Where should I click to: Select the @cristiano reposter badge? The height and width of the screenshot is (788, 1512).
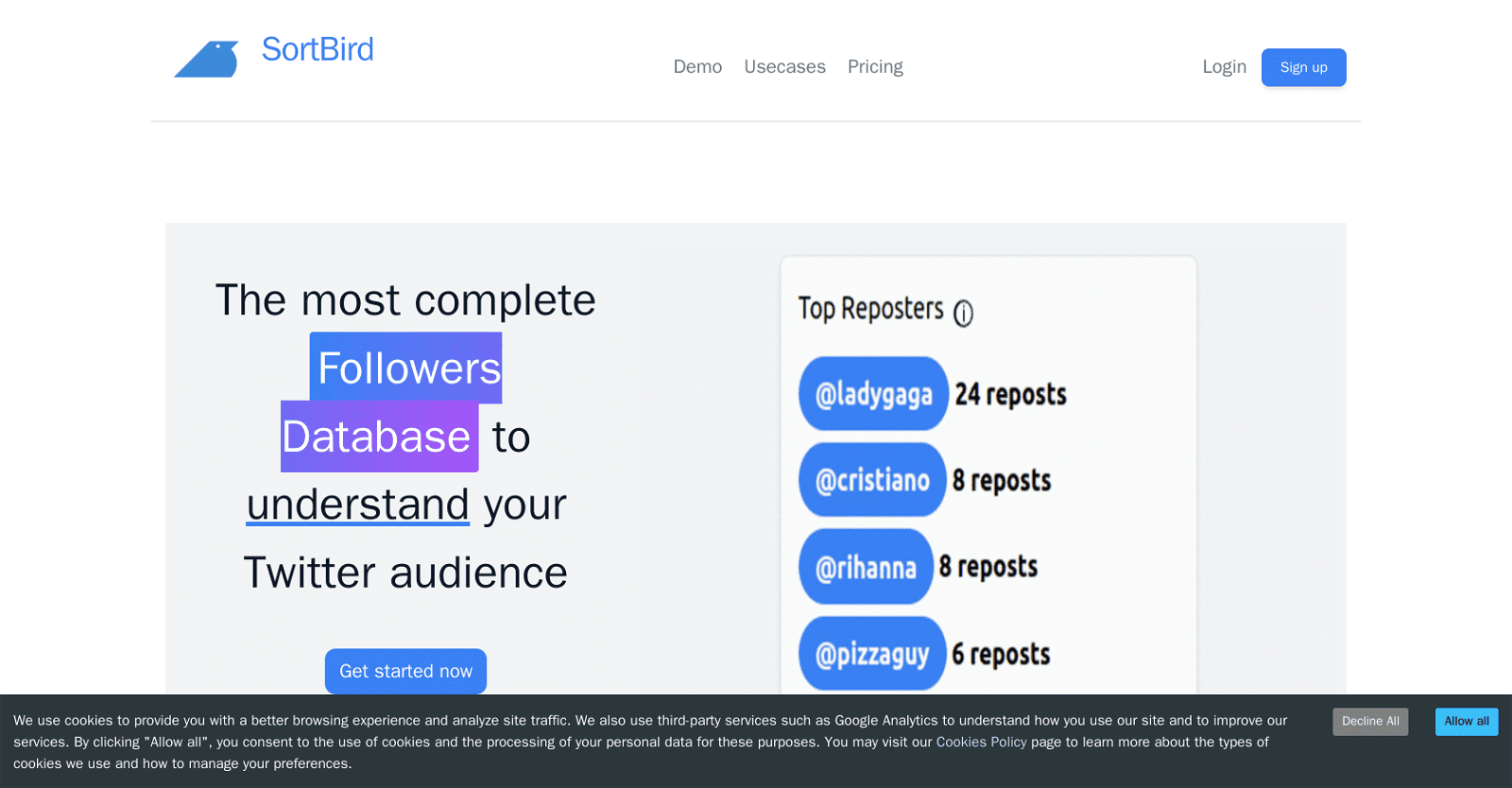click(872, 480)
